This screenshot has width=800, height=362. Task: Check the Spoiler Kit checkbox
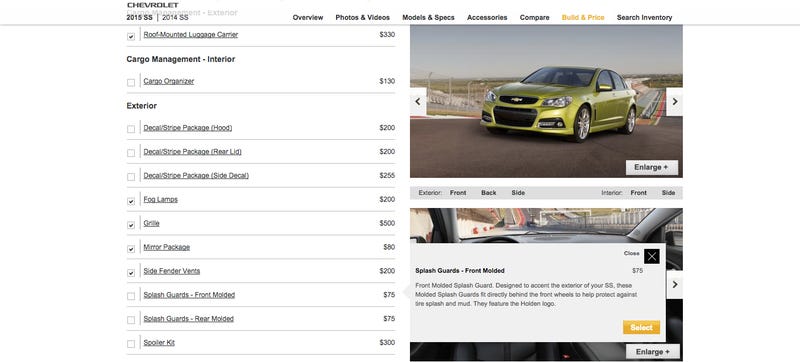pyautogui.click(x=131, y=344)
